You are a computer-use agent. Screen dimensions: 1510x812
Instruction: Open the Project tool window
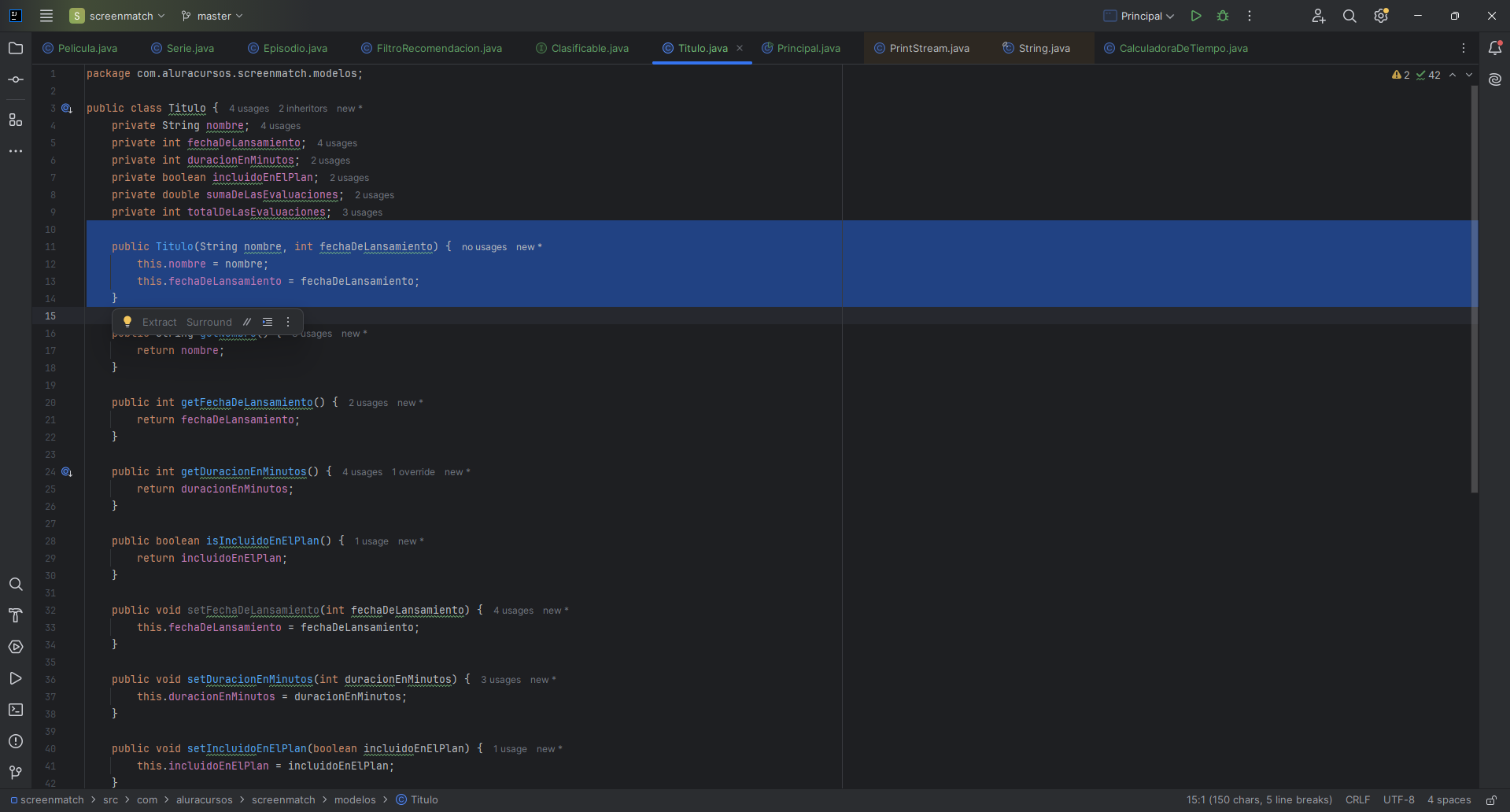tap(16, 48)
